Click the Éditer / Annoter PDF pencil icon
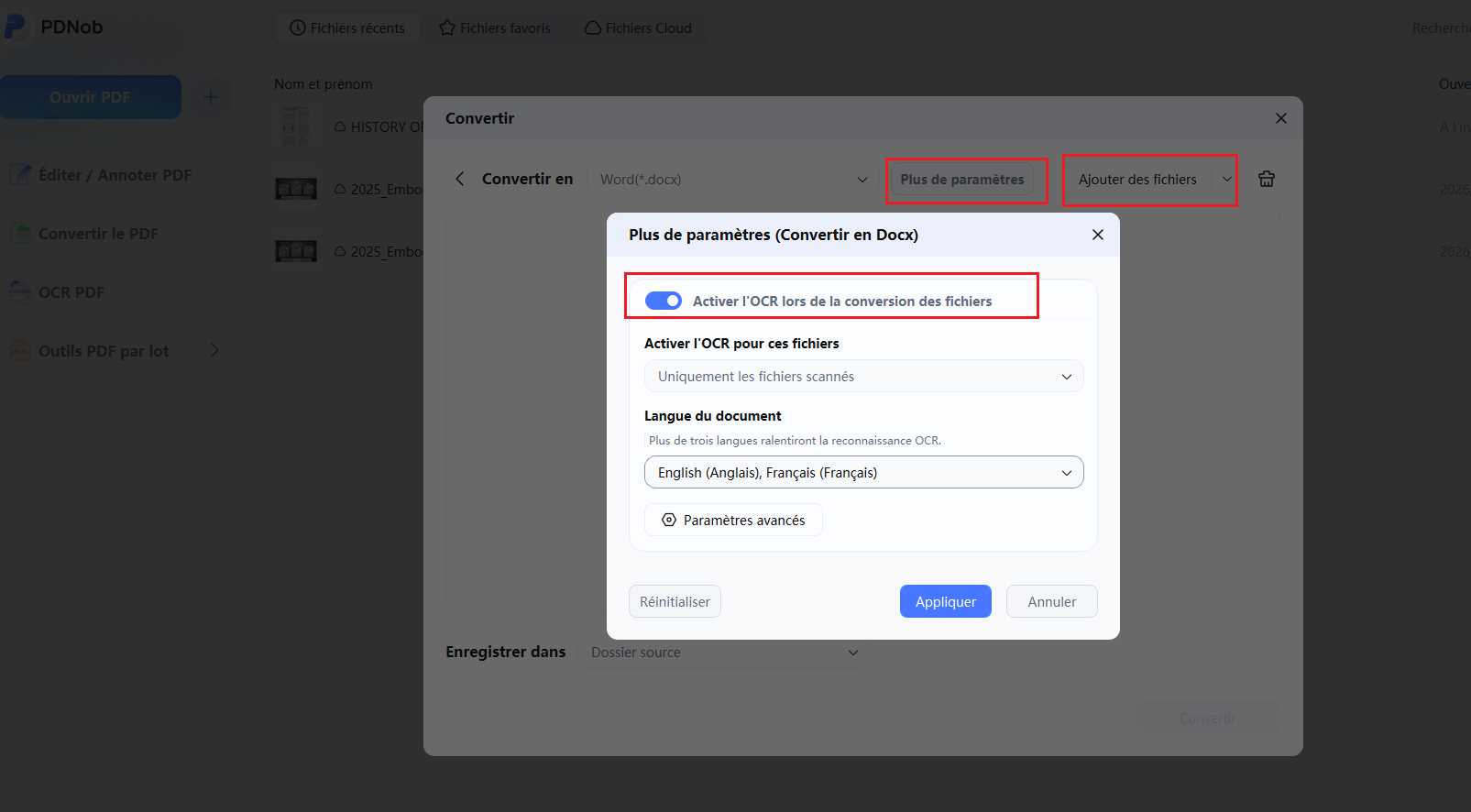 [20, 174]
